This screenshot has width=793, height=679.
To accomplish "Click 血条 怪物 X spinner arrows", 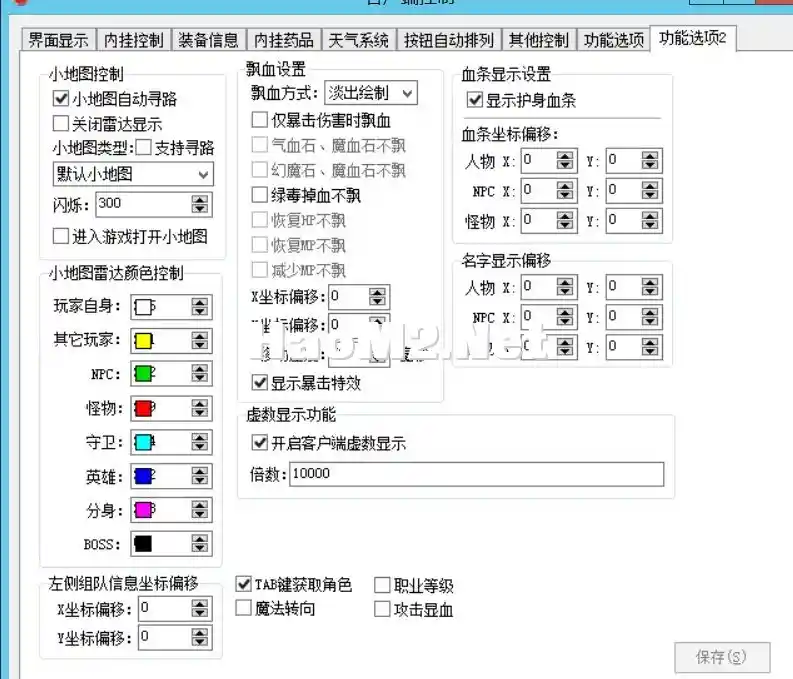I will (565, 221).
